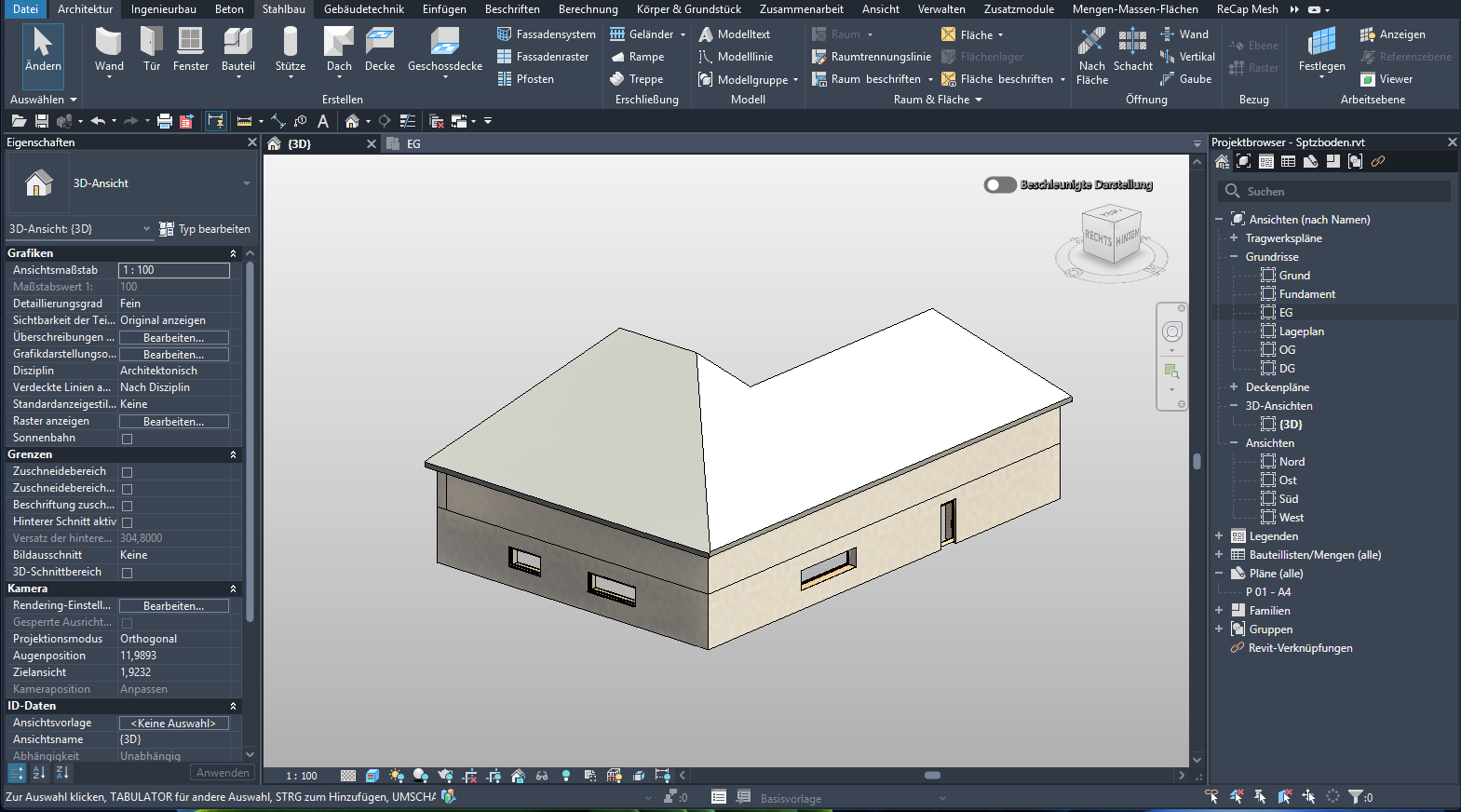Select the Rampe tool
The width and height of the screenshot is (1461, 812).
[x=637, y=57]
